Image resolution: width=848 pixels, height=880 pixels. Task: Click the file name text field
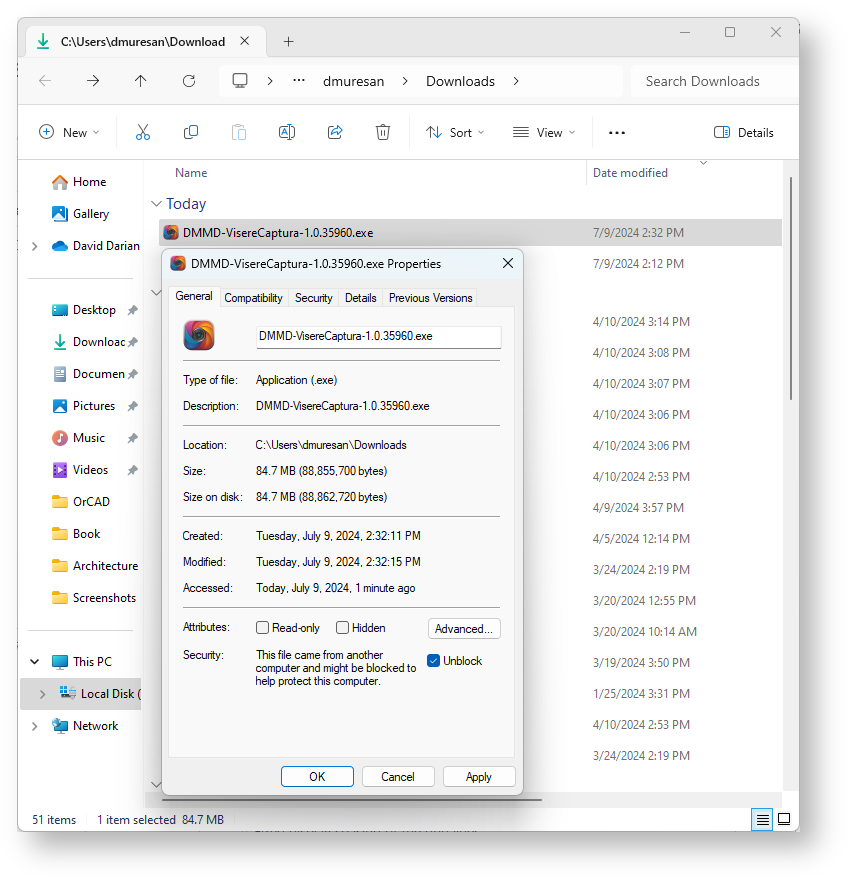378,337
